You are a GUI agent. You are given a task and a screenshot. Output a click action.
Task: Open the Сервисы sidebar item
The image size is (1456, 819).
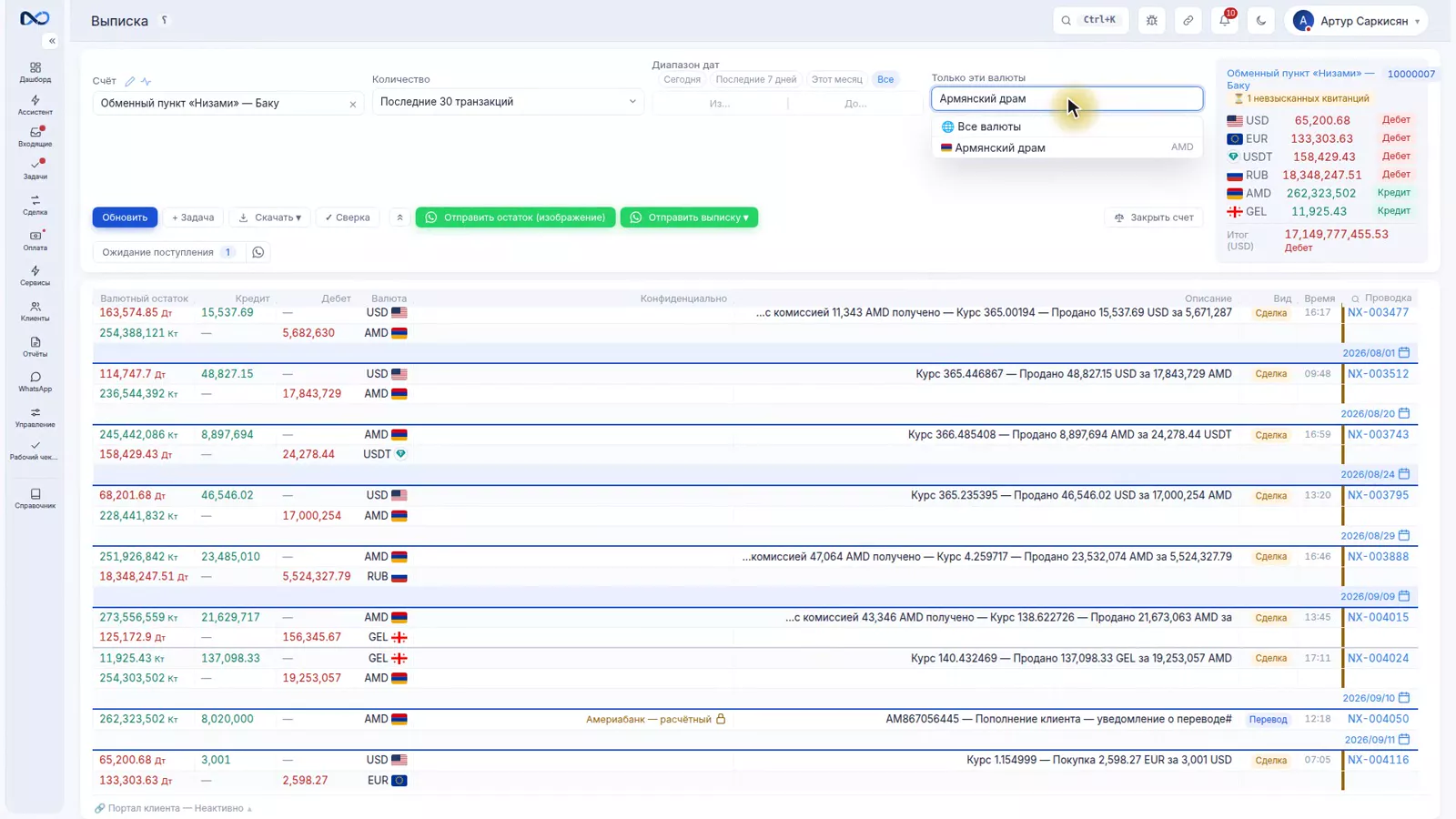(35, 277)
